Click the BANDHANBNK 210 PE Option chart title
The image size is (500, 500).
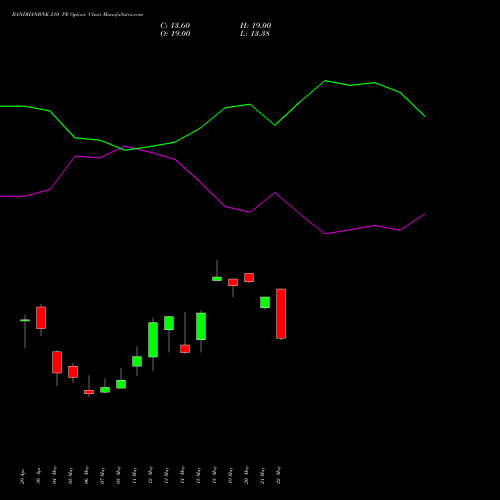(77, 15)
